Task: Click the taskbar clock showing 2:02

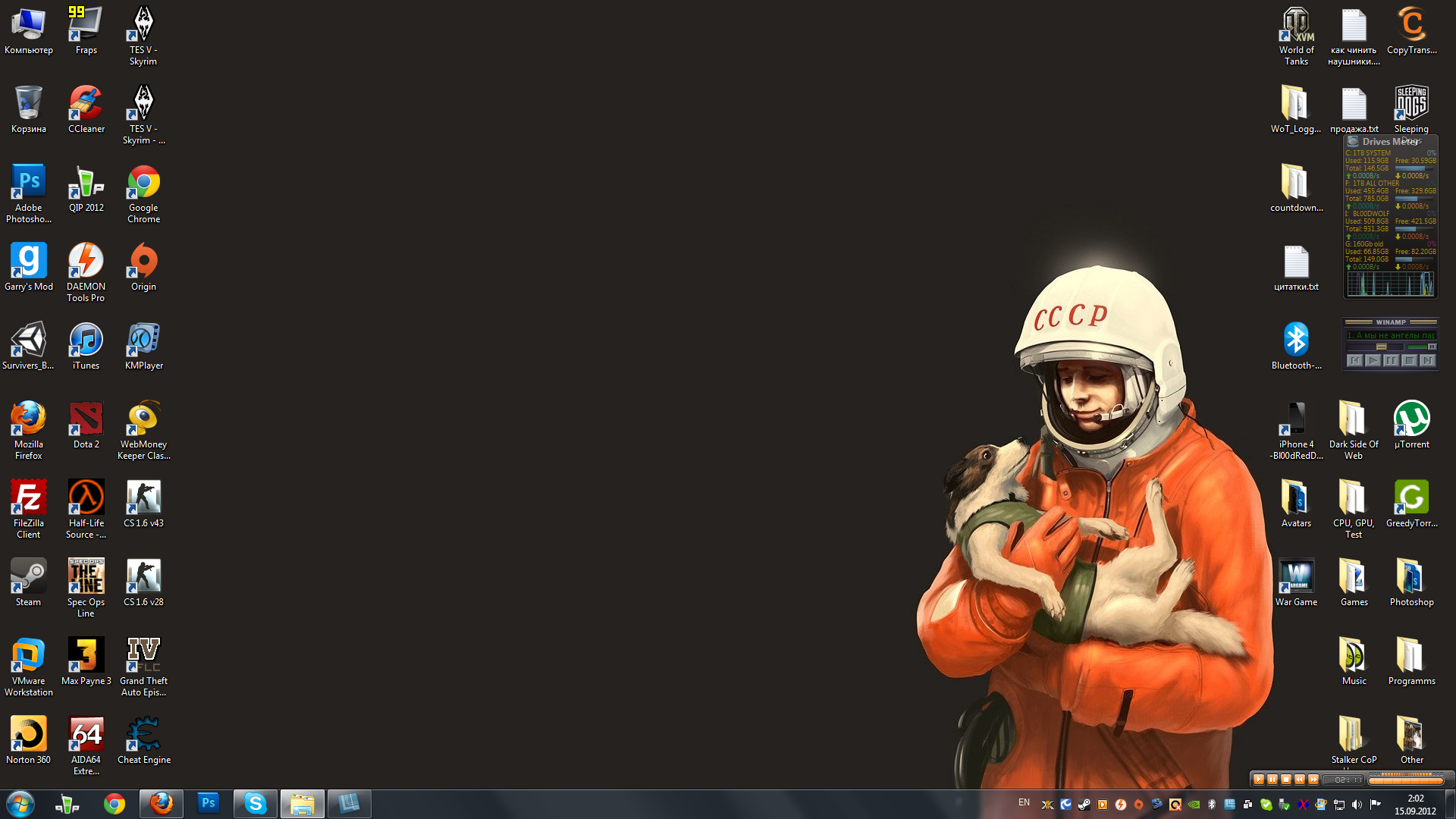Action: (x=1415, y=805)
